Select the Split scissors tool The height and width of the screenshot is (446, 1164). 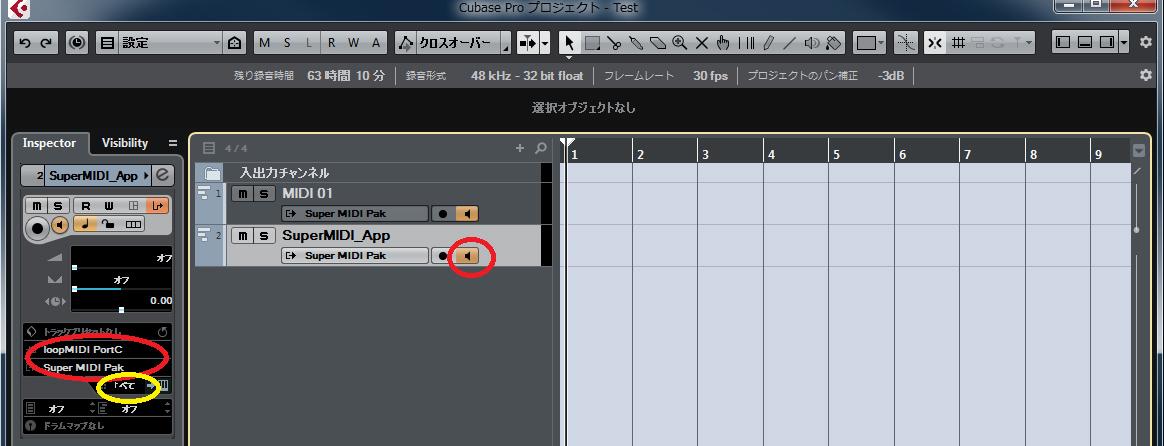point(614,43)
